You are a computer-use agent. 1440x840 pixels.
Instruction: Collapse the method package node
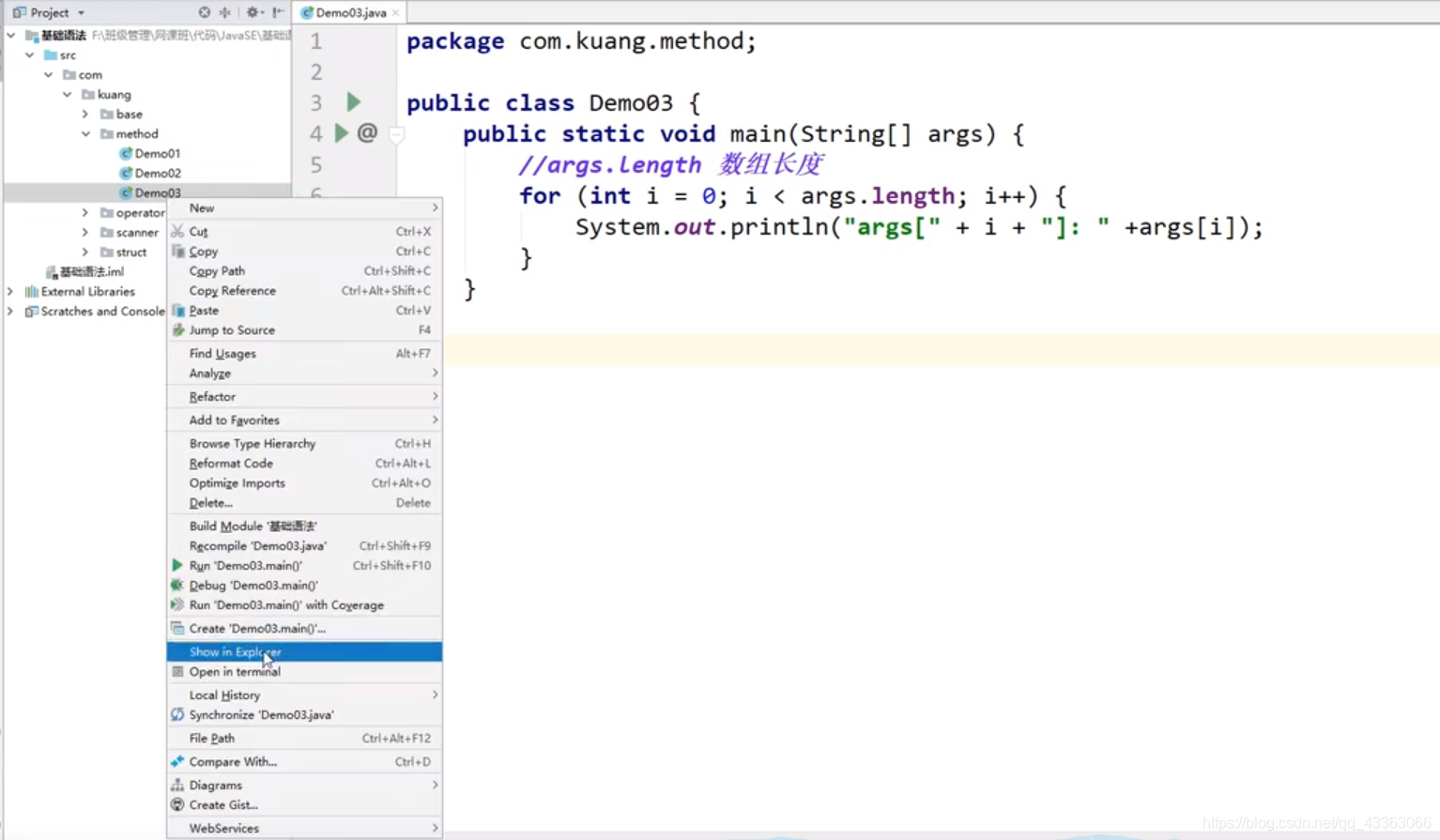(85, 133)
